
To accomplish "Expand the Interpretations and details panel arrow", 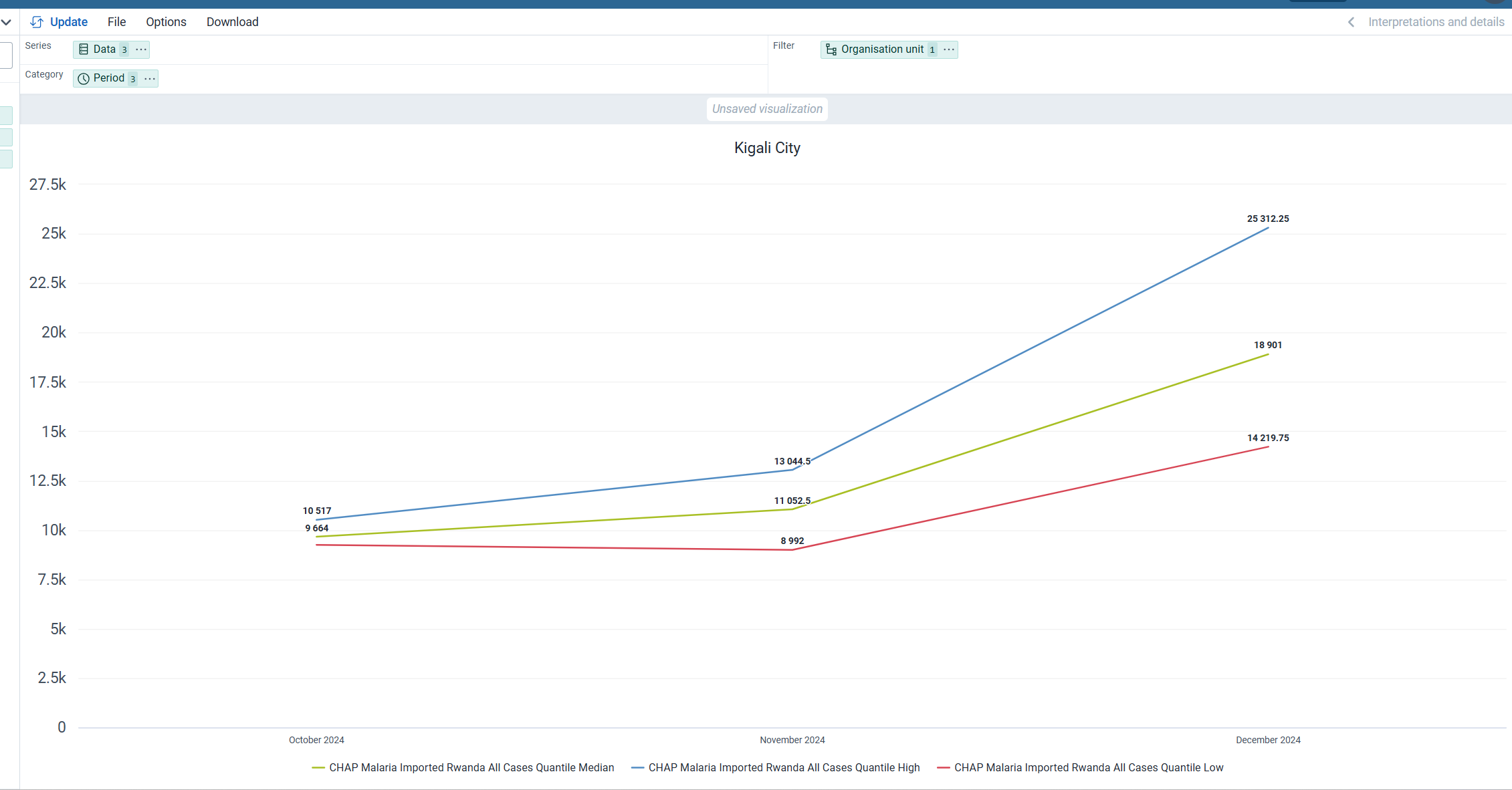I will point(1352,22).
